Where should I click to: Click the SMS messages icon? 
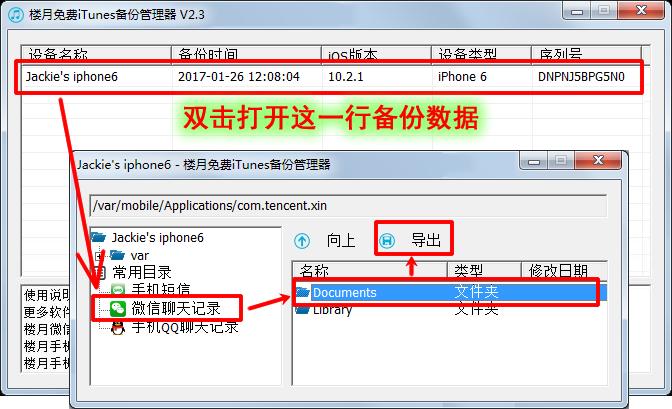pyautogui.click(x=118, y=289)
